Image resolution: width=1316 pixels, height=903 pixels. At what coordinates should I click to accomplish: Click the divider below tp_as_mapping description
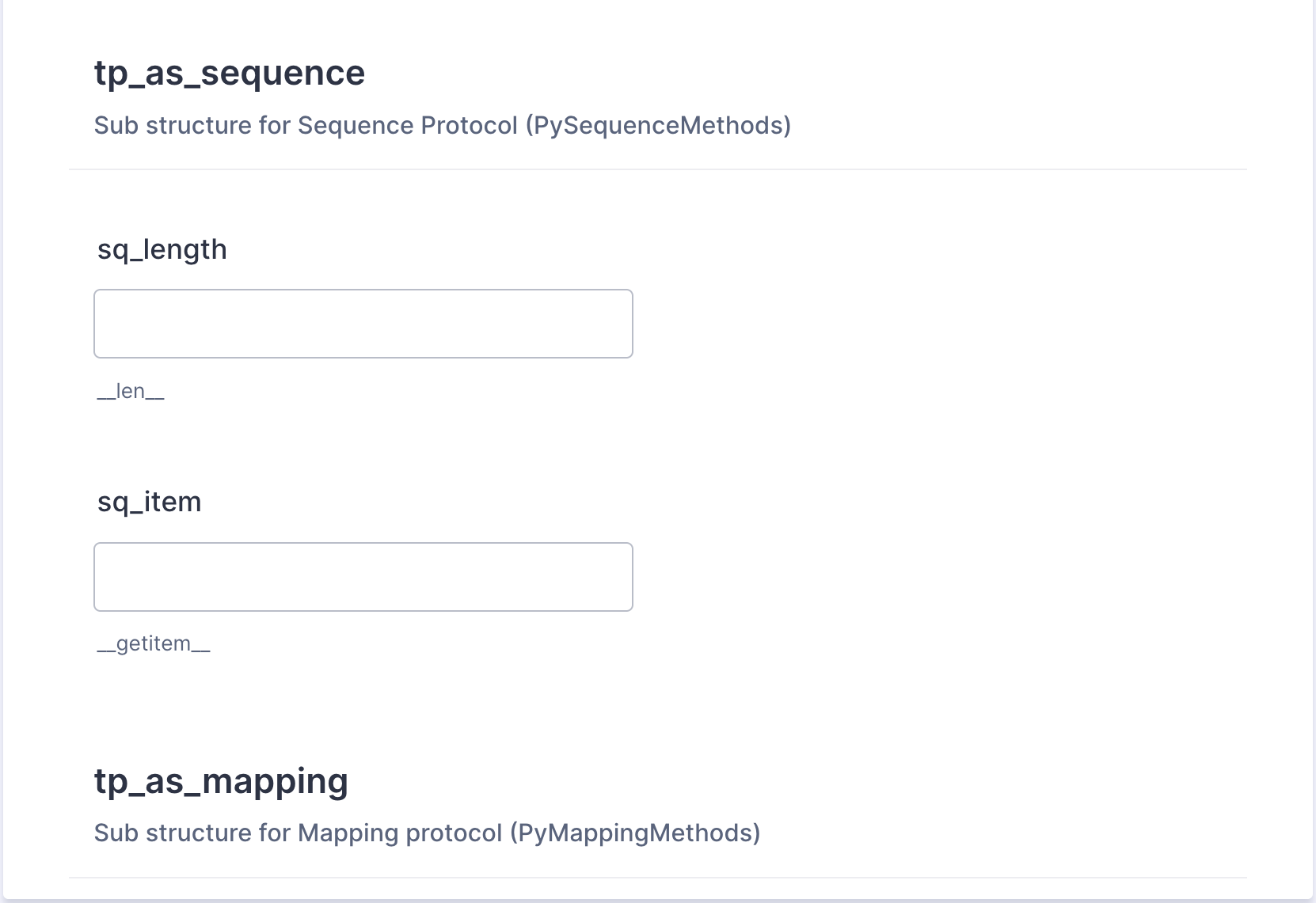[657, 878]
